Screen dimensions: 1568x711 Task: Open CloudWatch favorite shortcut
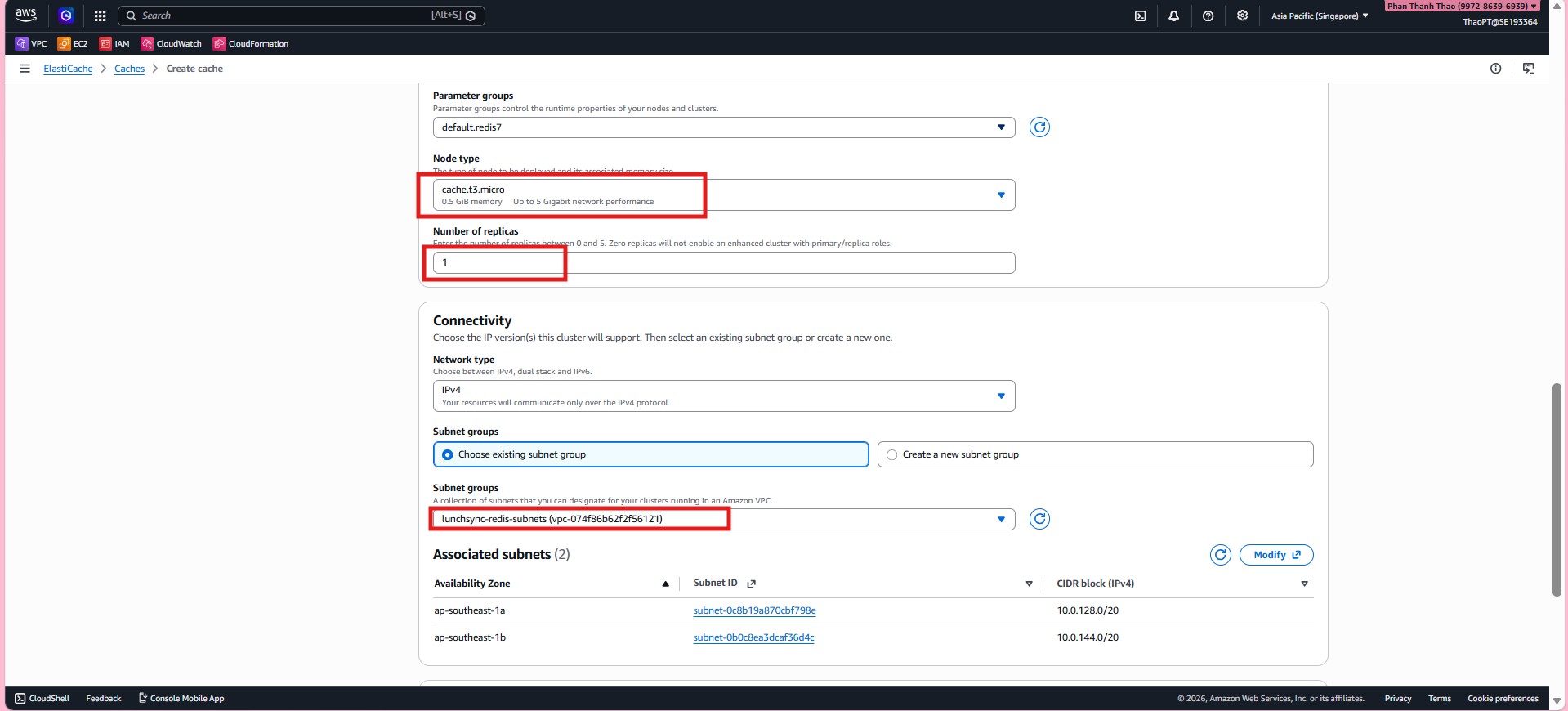[171, 43]
